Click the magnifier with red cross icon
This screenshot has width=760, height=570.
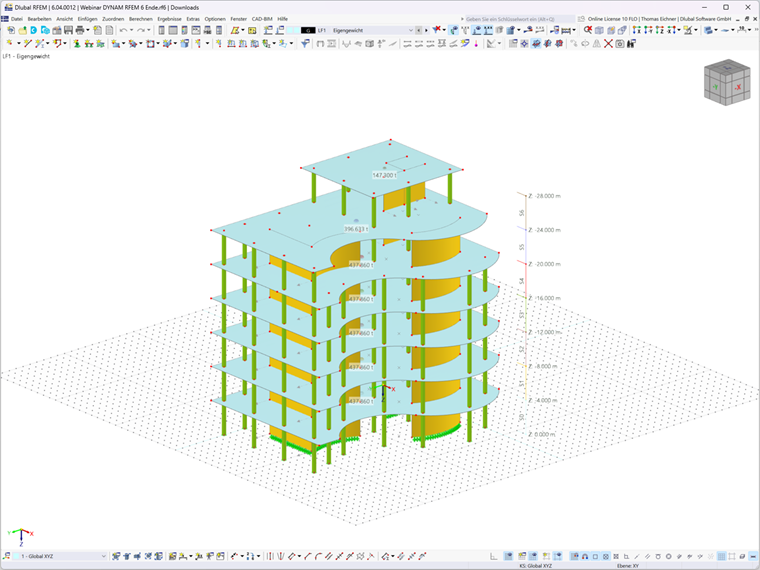click(x=588, y=30)
